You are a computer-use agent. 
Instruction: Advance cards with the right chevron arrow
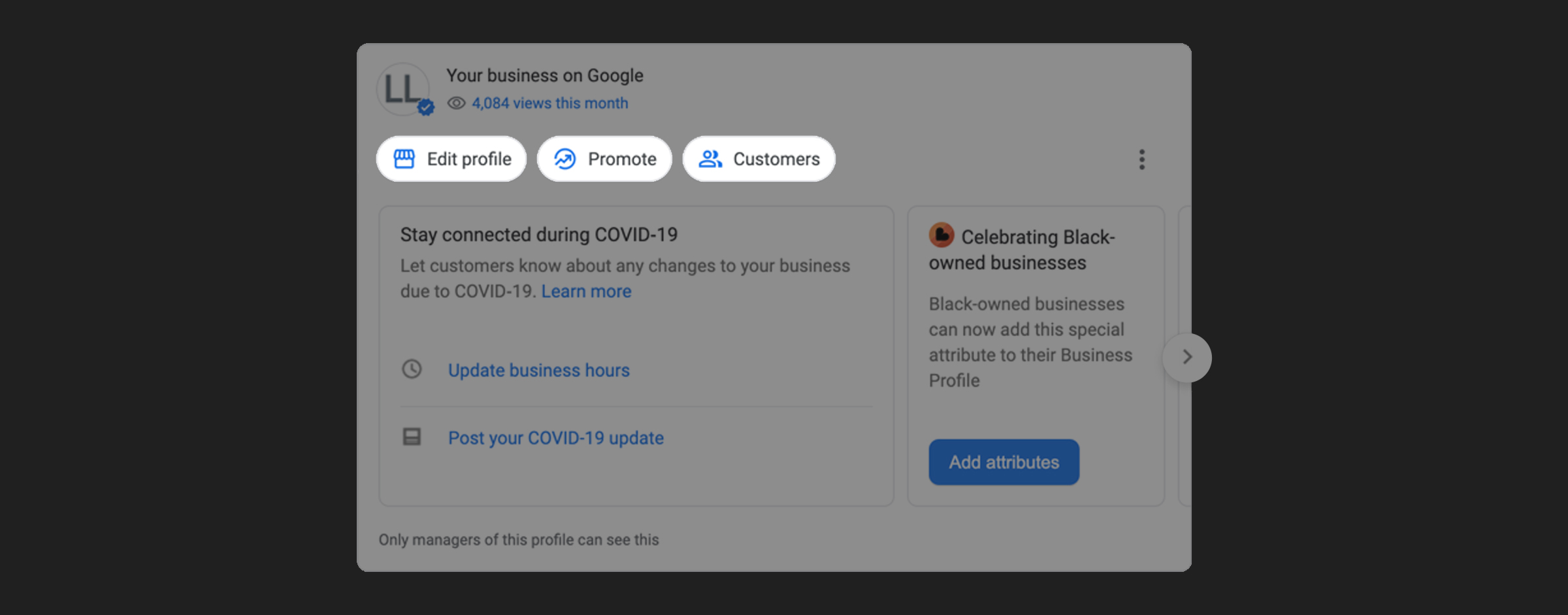click(1186, 357)
